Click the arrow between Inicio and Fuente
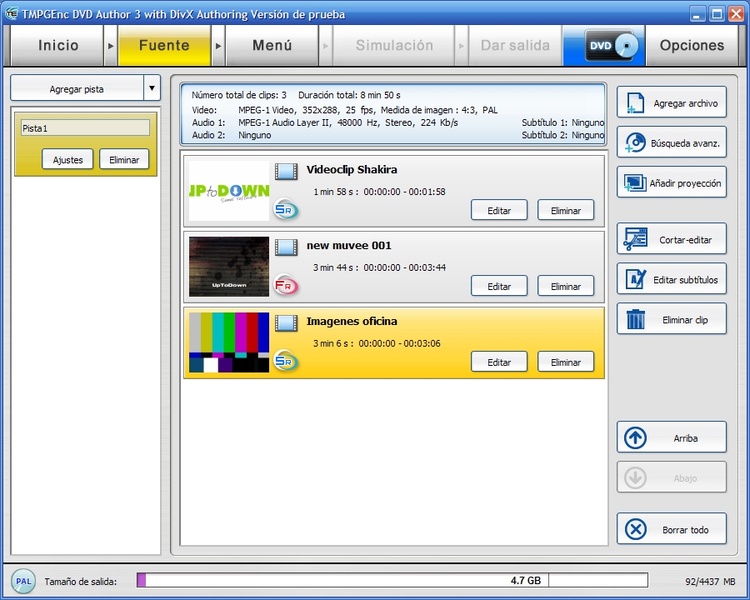 point(110,46)
